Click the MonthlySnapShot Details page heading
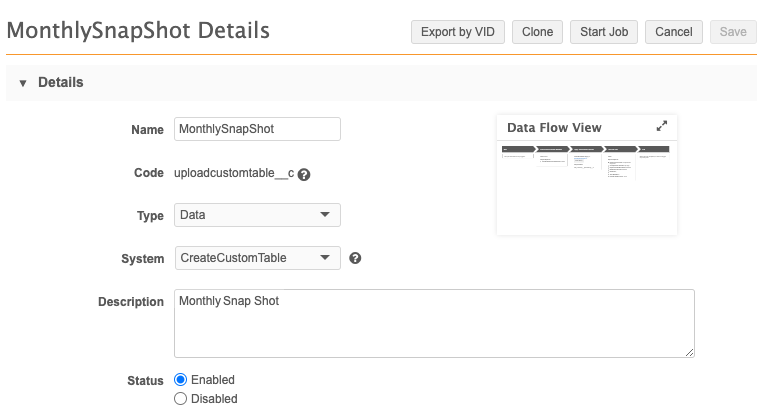Image resolution: width=763 pixels, height=417 pixels. pos(138,31)
